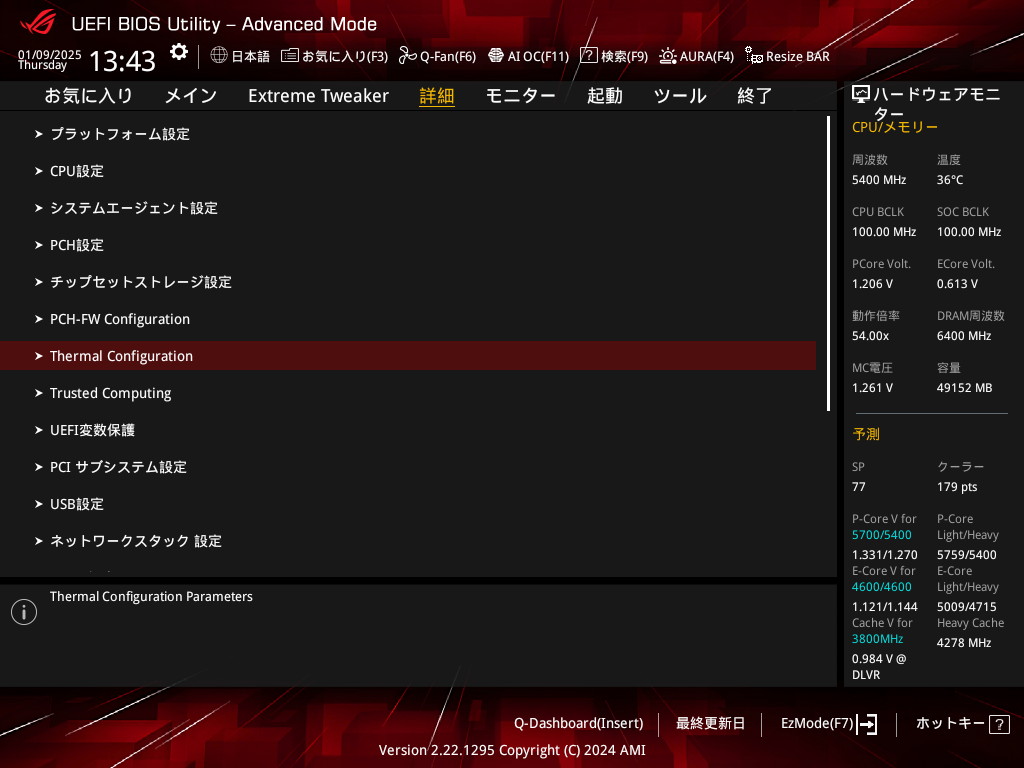Viewport: 1024px width, 768px height.
Task: Click 最終更新日 button in footer
Action: coord(710,723)
